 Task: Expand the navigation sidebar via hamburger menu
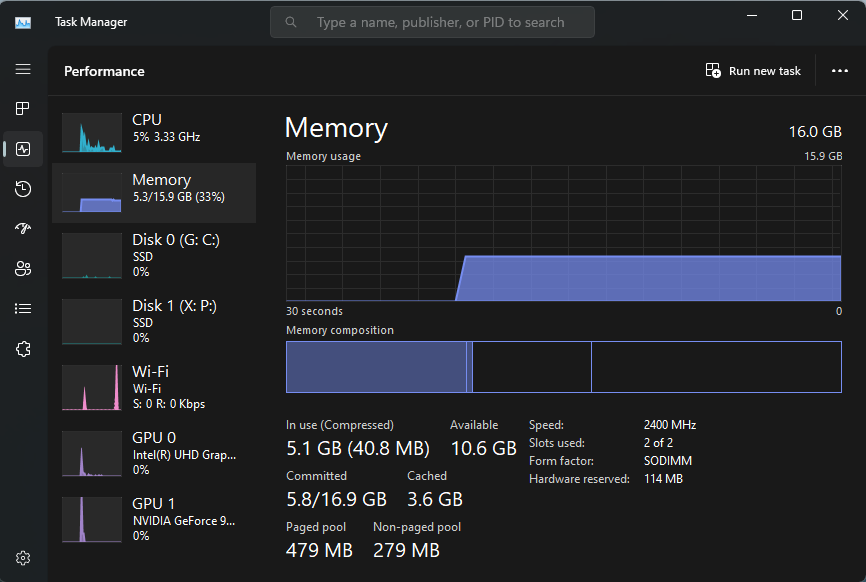(23, 69)
